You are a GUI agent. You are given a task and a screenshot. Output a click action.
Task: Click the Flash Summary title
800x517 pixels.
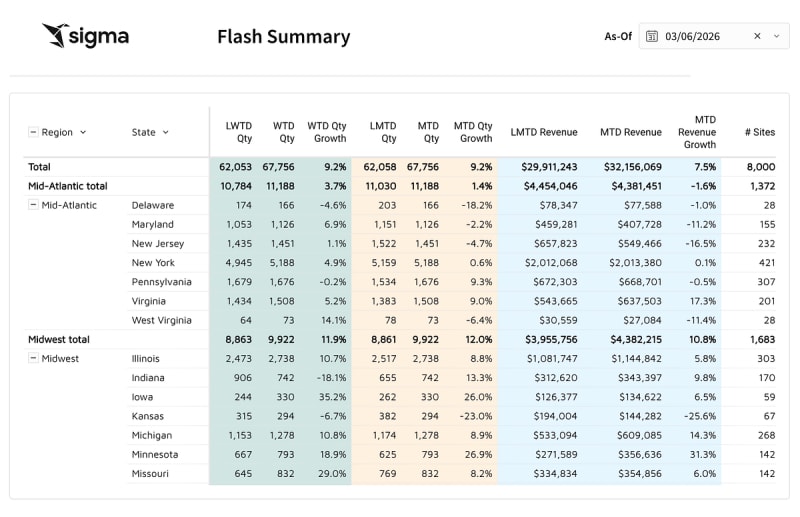[x=283, y=38]
